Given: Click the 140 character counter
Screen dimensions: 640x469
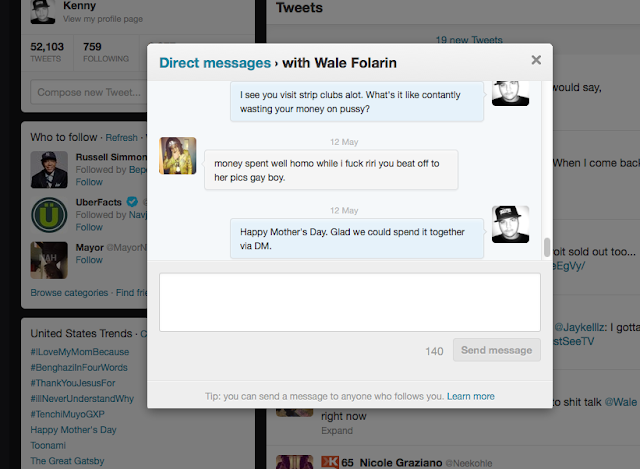Looking at the screenshot, I should 434,351.
